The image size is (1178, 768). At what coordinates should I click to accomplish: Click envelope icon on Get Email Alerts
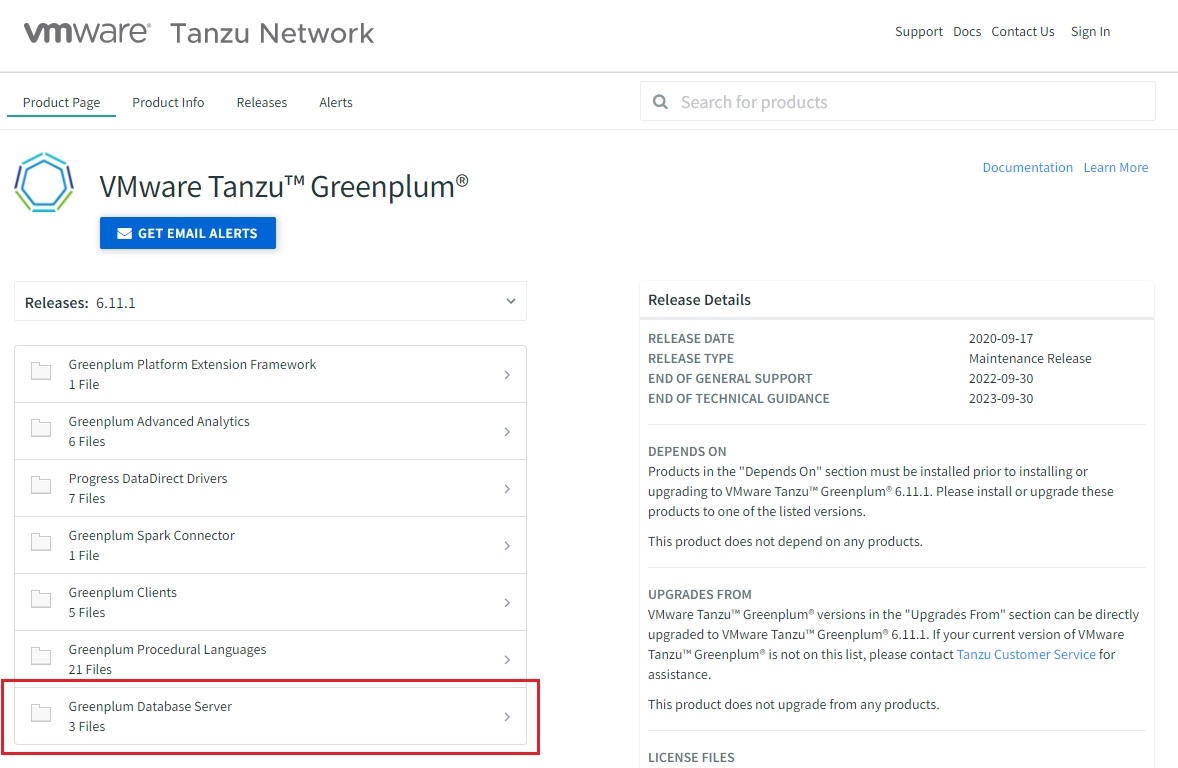pos(125,234)
